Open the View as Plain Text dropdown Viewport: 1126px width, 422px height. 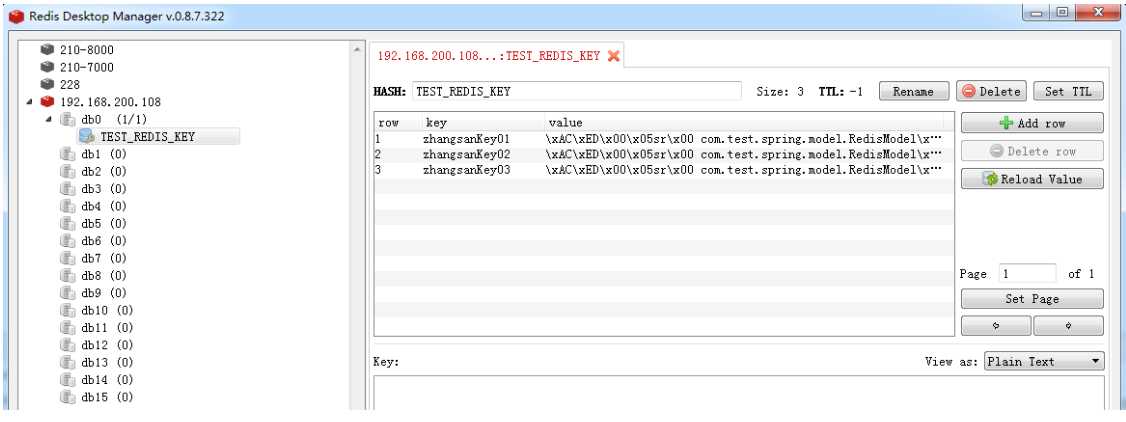(x=1044, y=362)
